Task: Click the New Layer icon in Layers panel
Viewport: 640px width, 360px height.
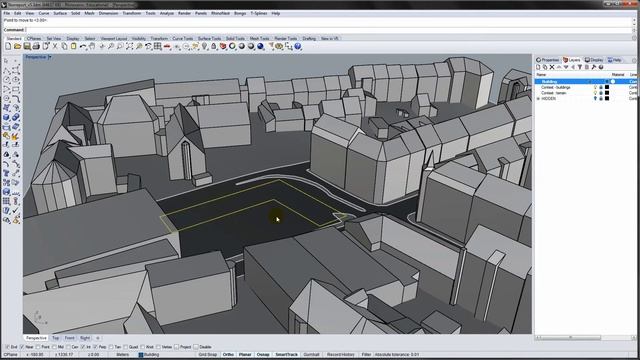Action: click(538, 67)
